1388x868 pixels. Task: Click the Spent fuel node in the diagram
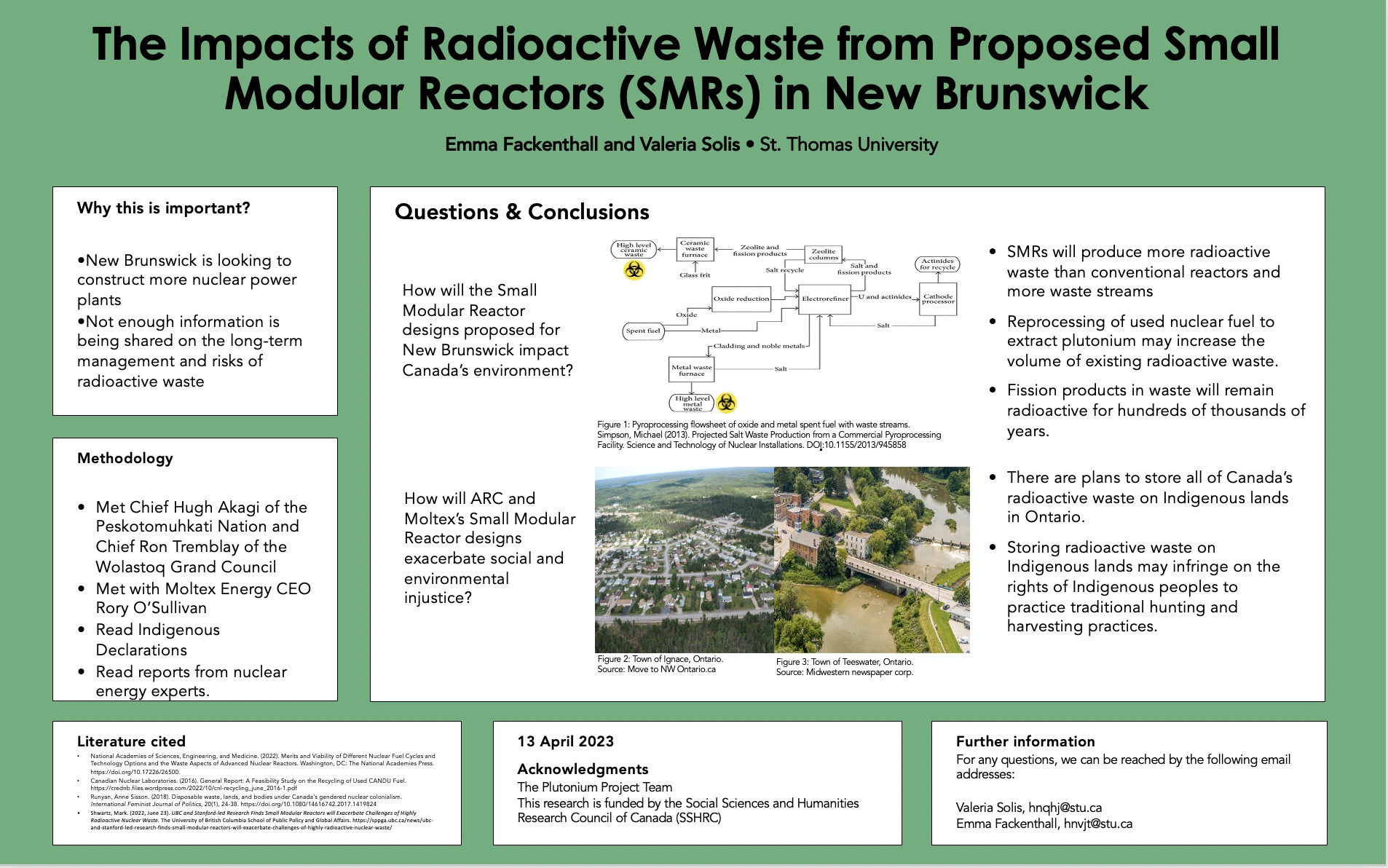click(x=643, y=331)
